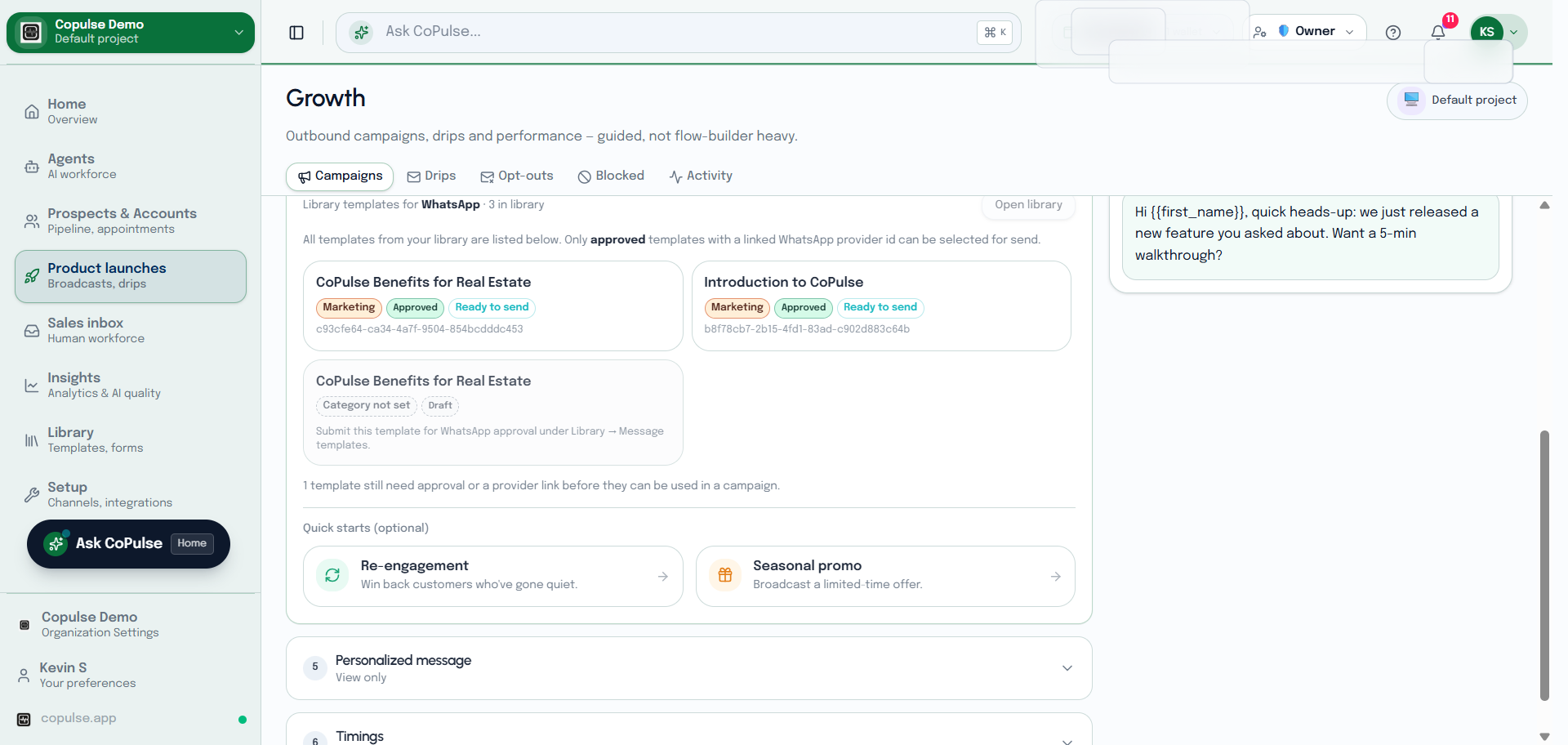
Task: Click the Prospects & Accounts people icon
Action: pos(31,221)
